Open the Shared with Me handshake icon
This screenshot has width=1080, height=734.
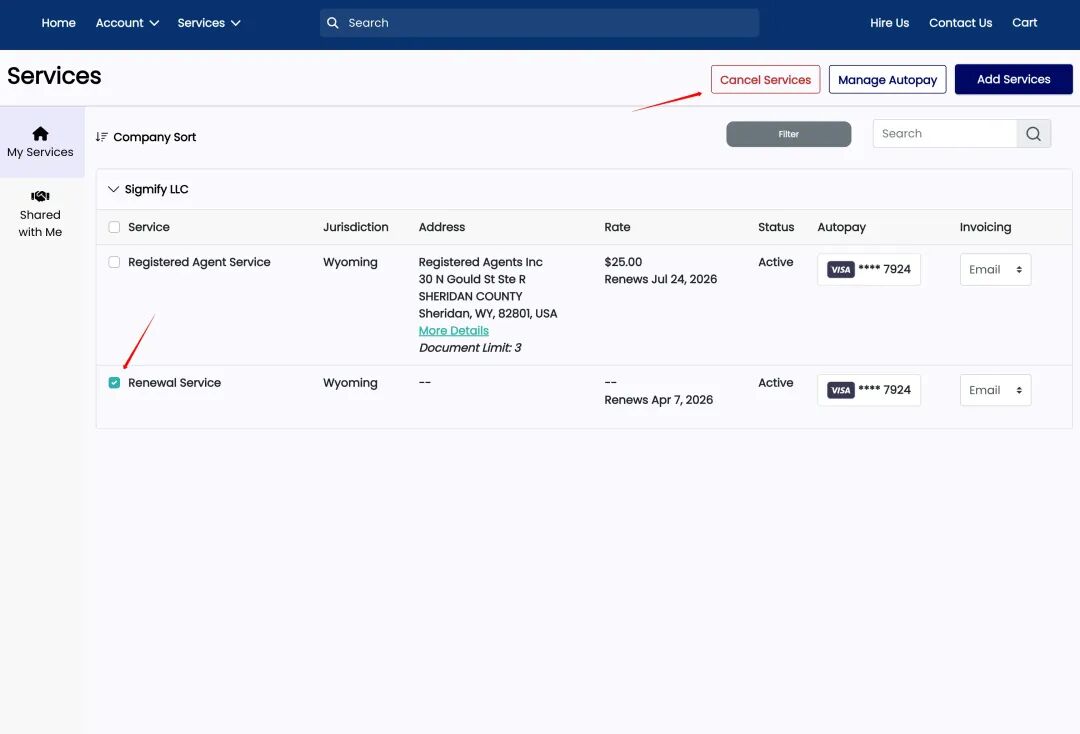click(40, 196)
